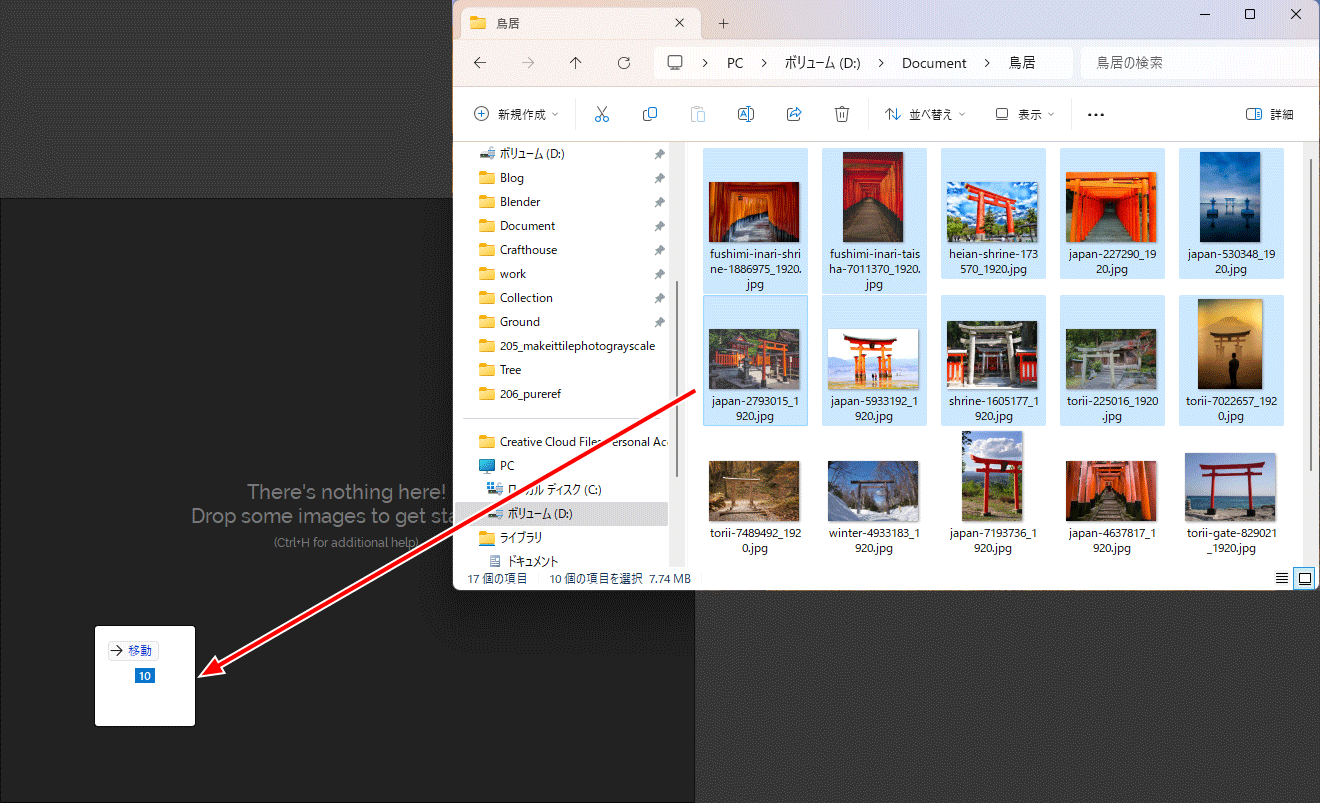The width and height of the screenshot is (1320, 803).
Task: Switch to list view from status bar
Action: tap(1282, 578)
